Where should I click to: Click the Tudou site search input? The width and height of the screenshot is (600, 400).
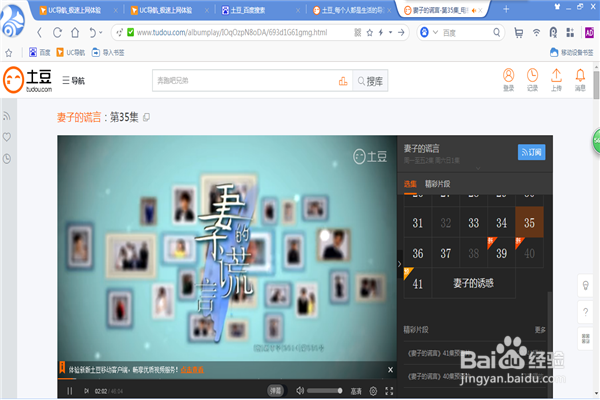244,81
